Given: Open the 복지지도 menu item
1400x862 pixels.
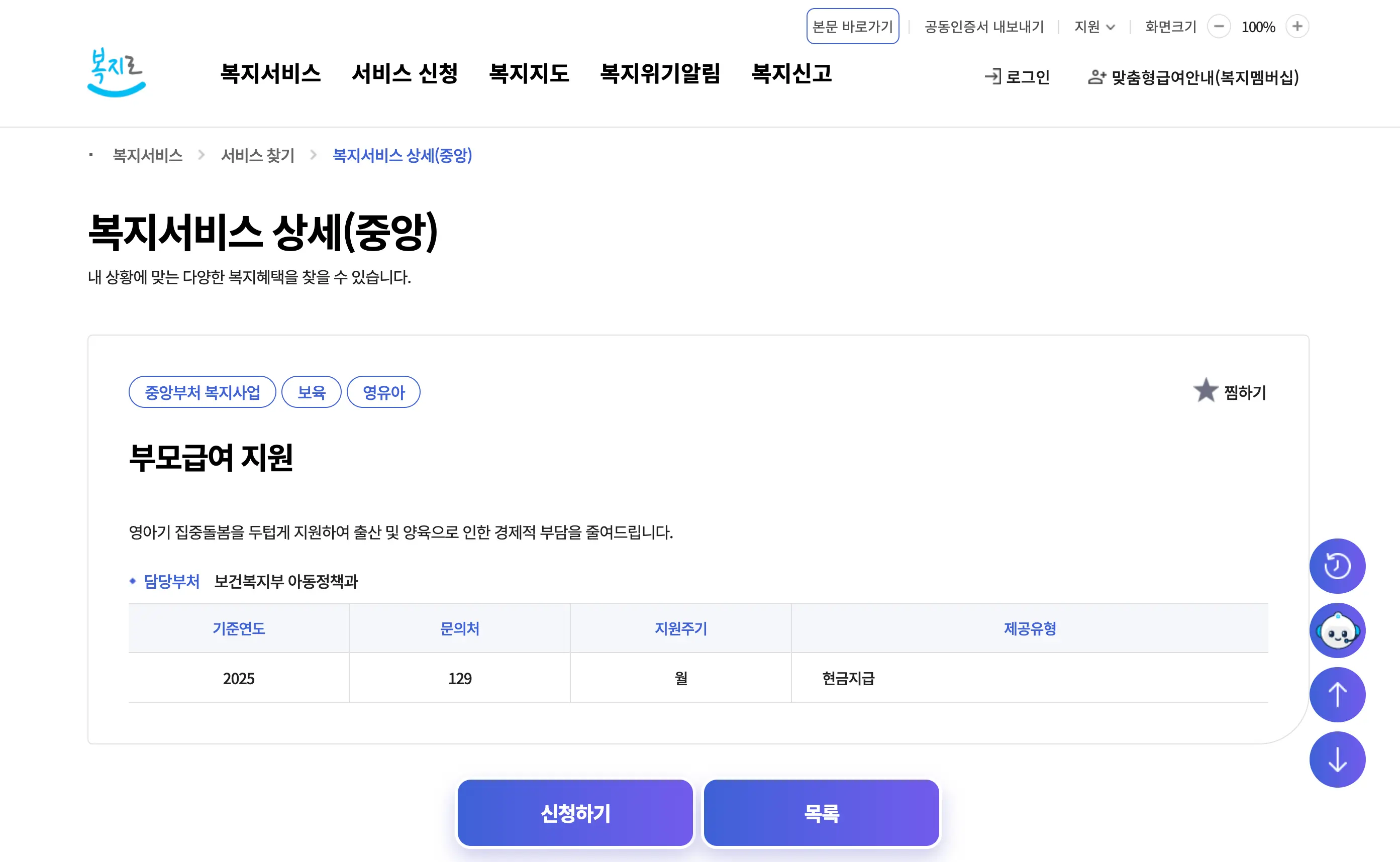Looking at the screenshot, I should point(529,73).
